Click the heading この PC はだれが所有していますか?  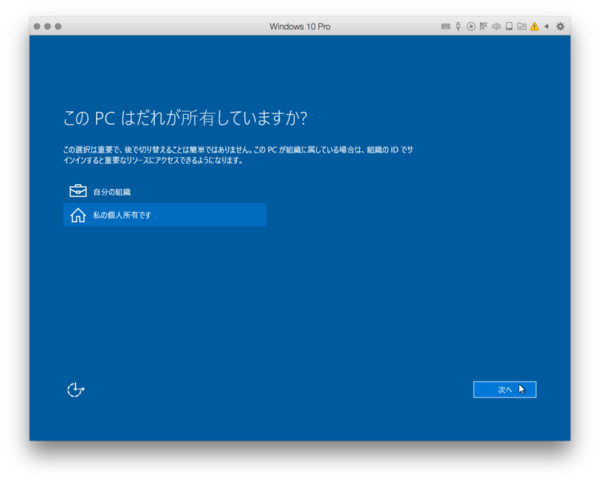pos(185,118)
